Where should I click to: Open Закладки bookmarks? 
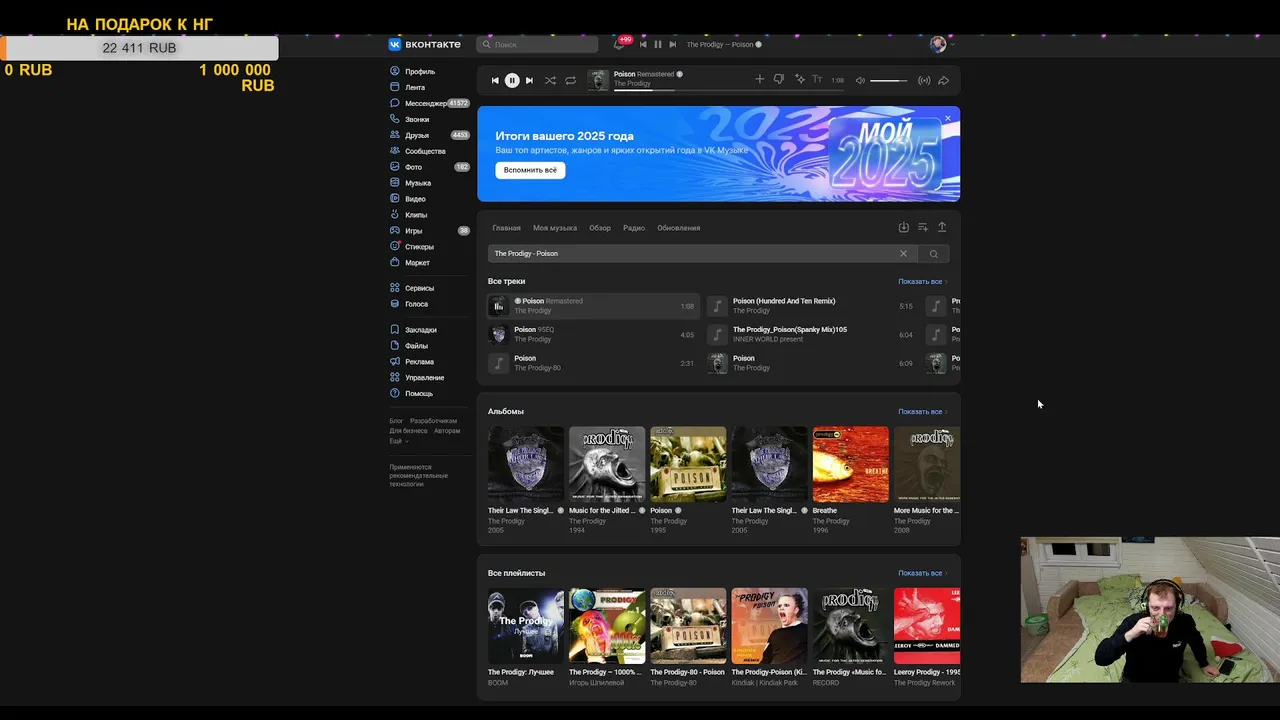pos(413,330)
